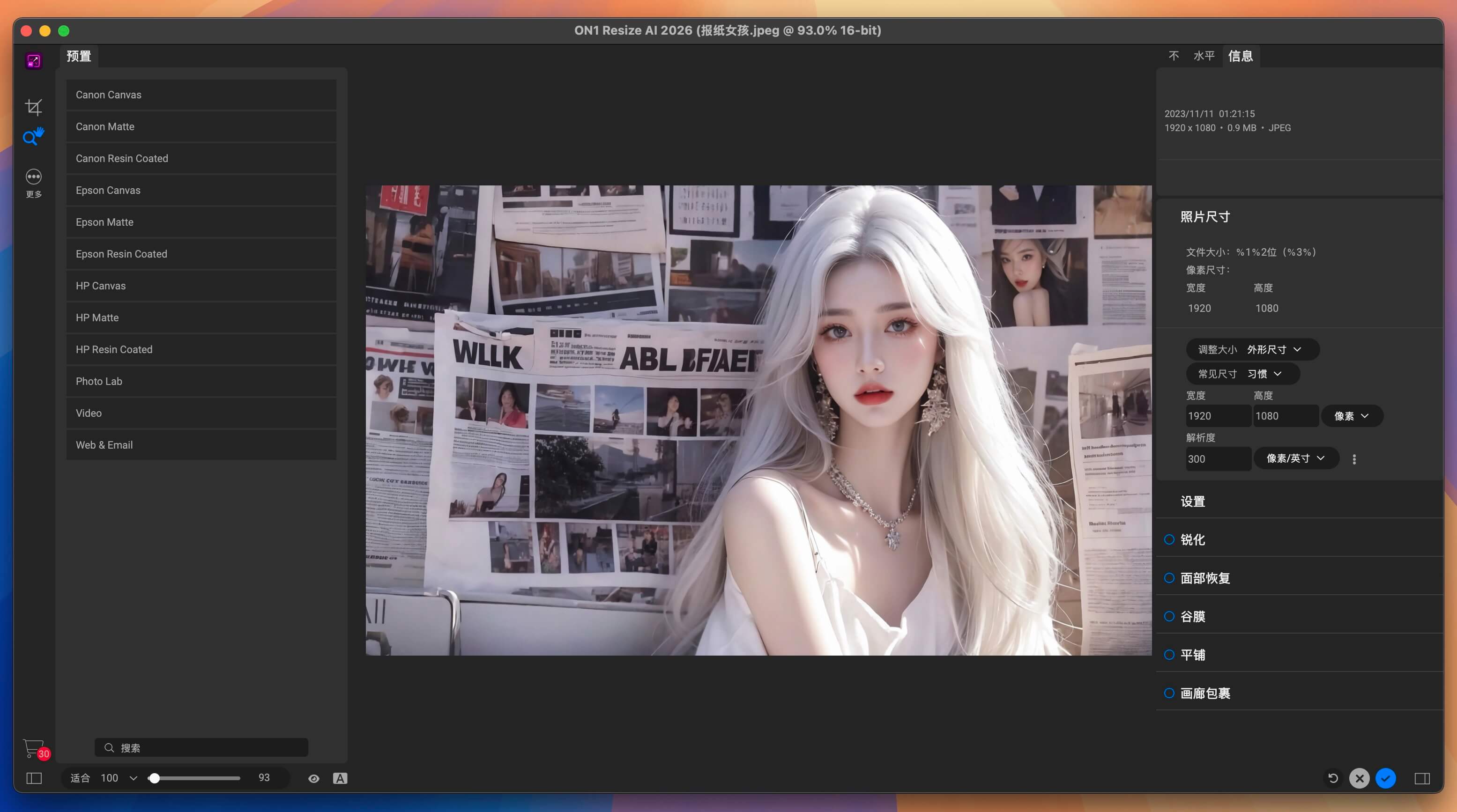1457x812 pixels.
Task: Apply changes with the blue checkmark button
Action: tap(1385, 778)
